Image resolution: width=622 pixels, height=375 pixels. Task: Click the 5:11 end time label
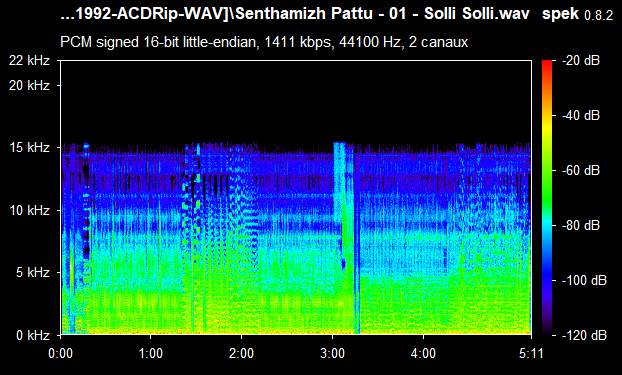click(x=531, y=353)
